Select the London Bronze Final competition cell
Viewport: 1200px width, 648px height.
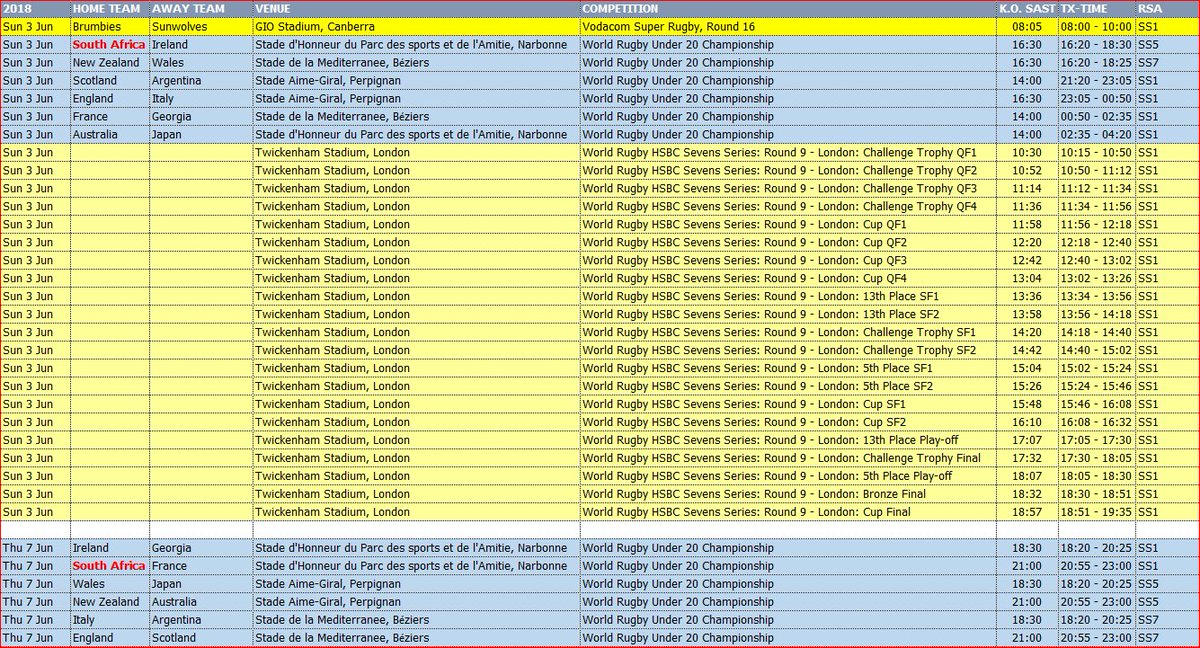tap(788, 495)
